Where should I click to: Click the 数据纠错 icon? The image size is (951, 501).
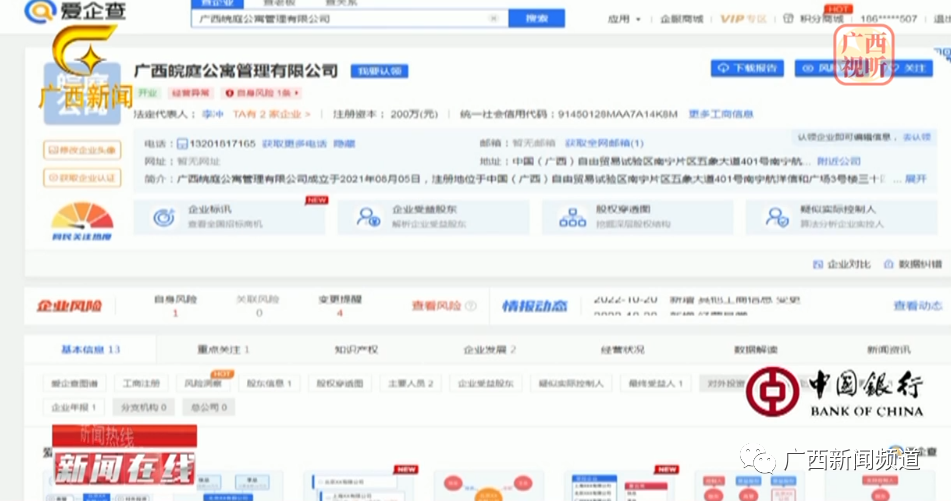click(x=889, y=264)
